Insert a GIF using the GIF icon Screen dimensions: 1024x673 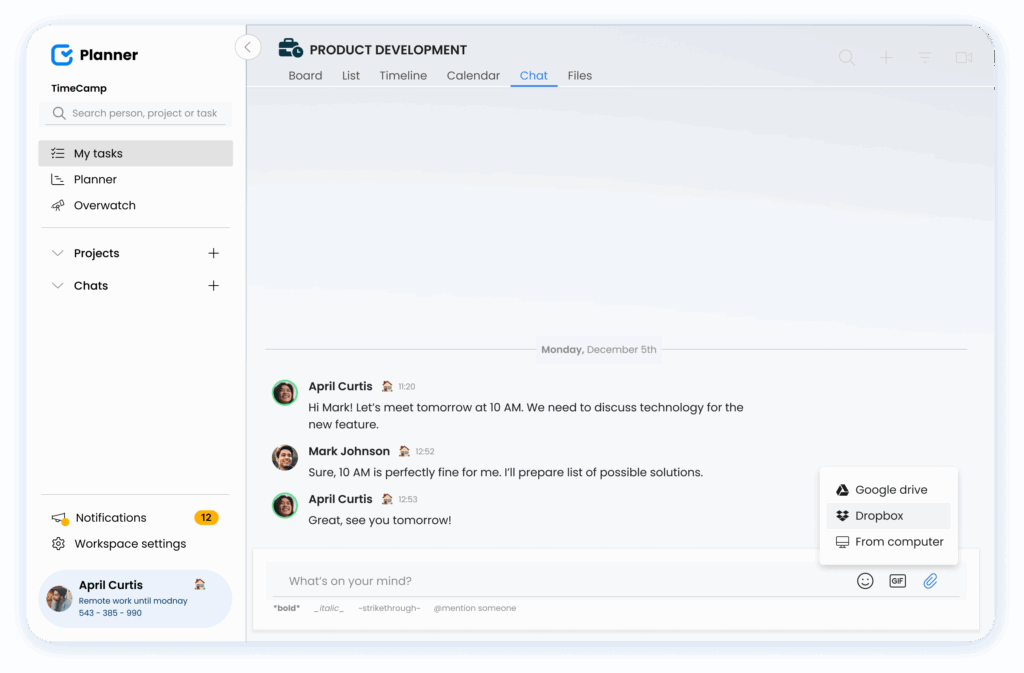[x=897, y=580]
